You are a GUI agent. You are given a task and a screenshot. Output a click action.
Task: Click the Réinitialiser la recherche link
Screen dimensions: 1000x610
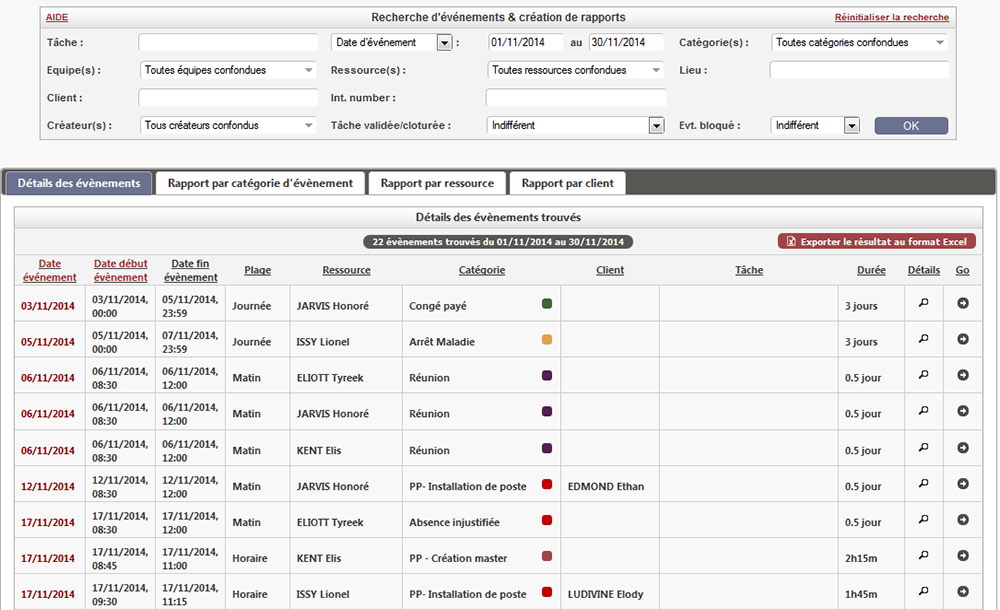click(x=892, y=17)
